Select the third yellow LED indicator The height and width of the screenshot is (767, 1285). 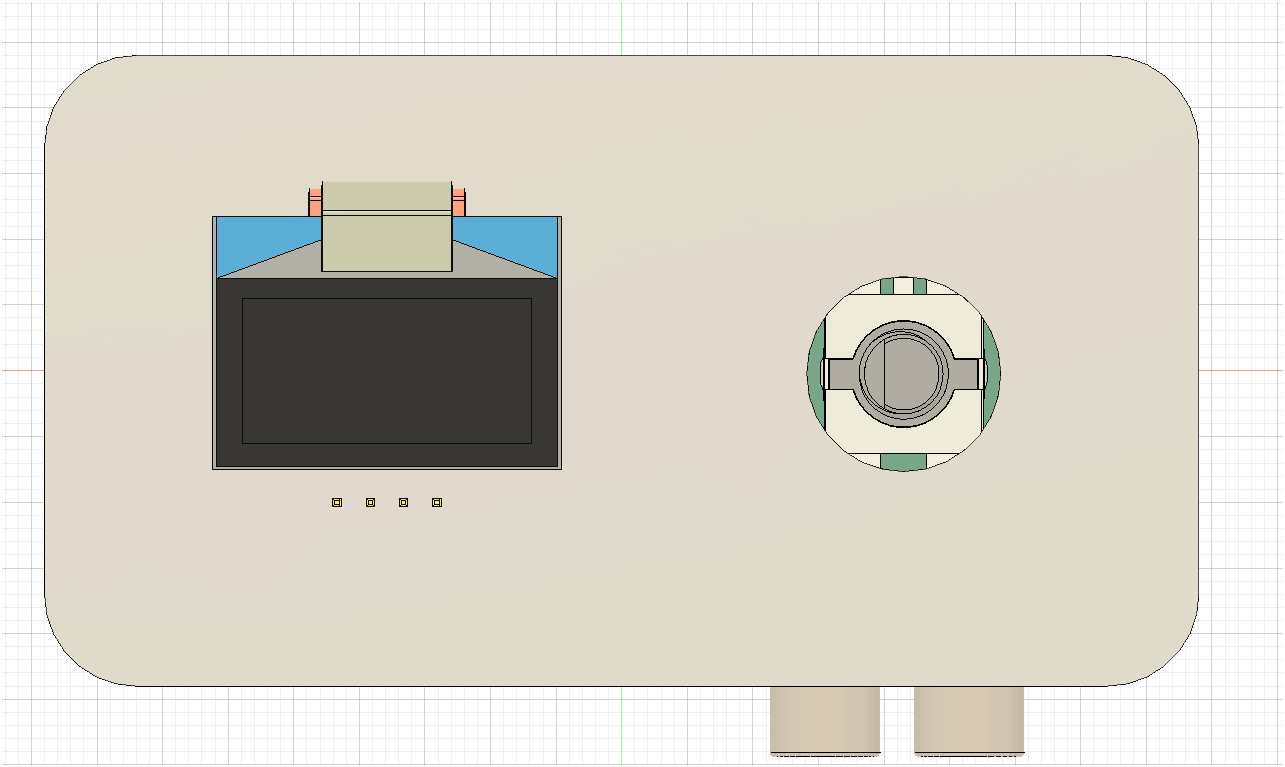point(402,502)
